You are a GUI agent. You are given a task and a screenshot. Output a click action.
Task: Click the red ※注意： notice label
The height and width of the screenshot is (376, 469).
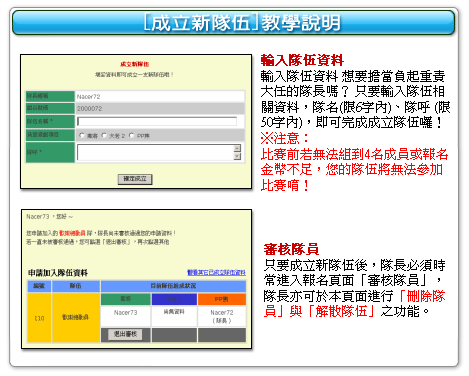285,138
